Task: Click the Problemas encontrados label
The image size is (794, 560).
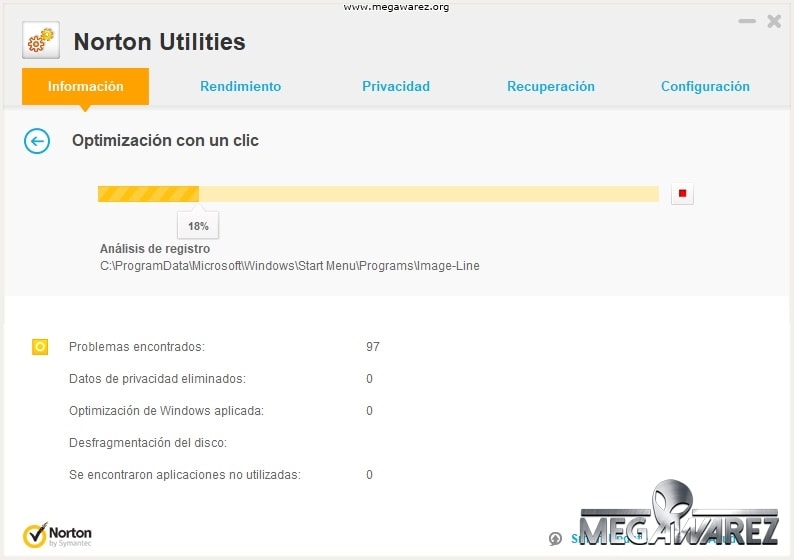Action: pyautogui.click(x=137, y=347)
